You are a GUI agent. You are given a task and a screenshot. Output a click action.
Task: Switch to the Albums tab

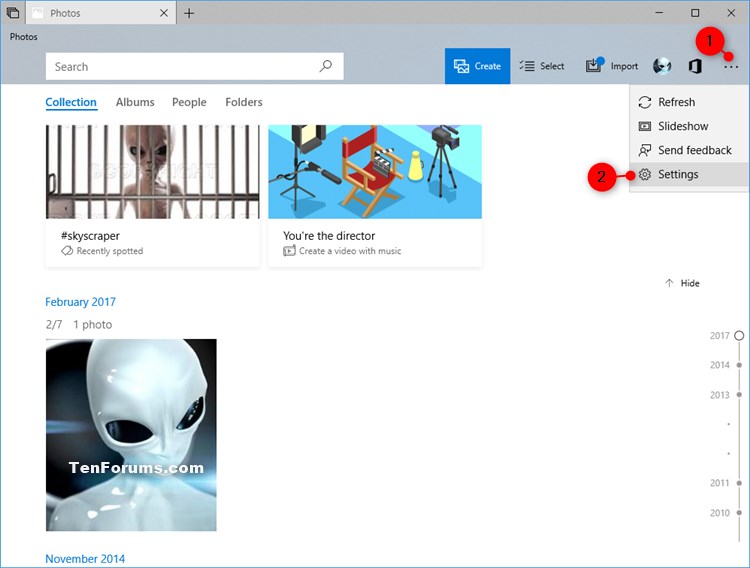(135, 102)
